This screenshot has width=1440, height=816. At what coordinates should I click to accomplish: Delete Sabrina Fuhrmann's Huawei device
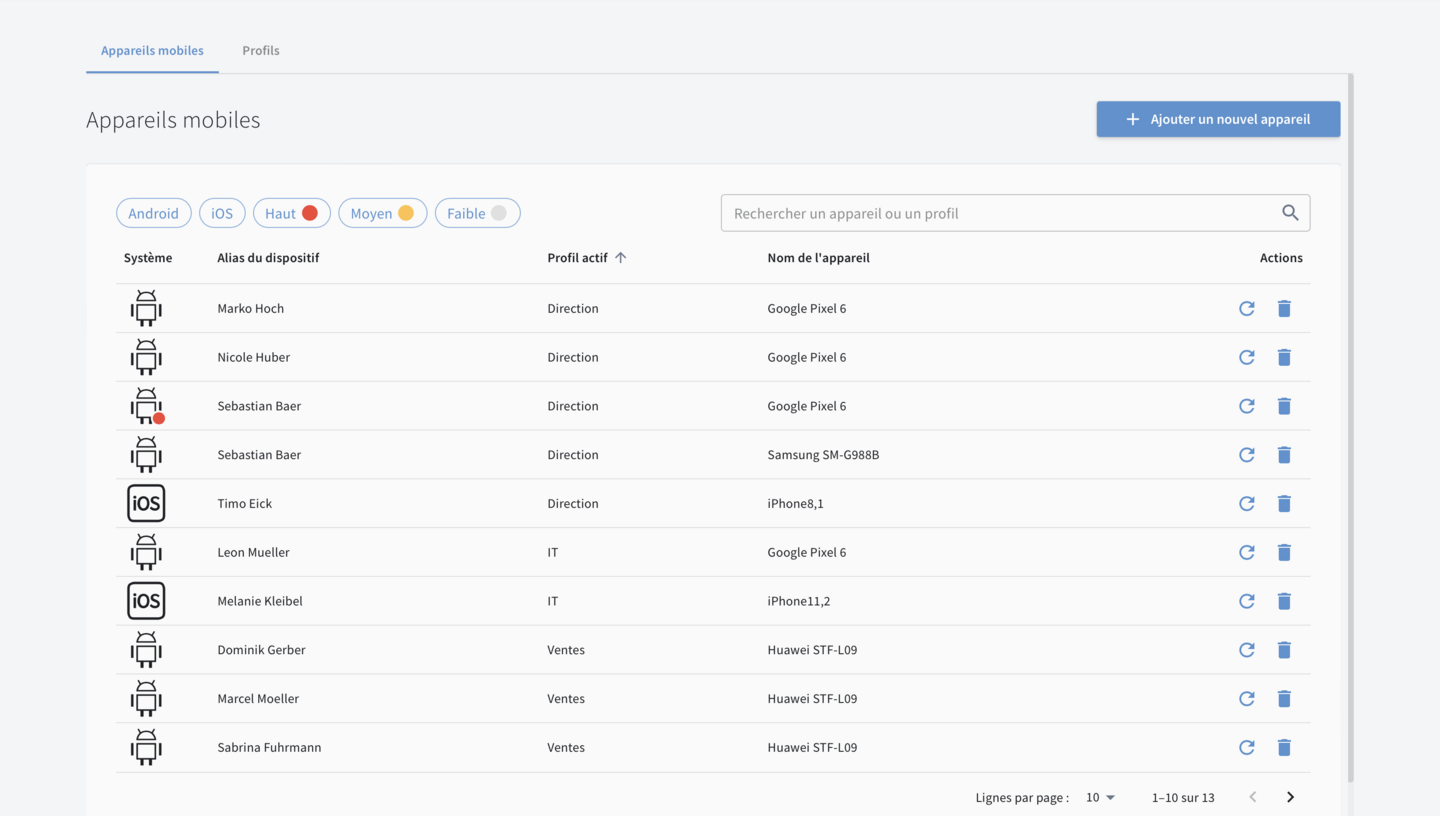coord(1284,747)
